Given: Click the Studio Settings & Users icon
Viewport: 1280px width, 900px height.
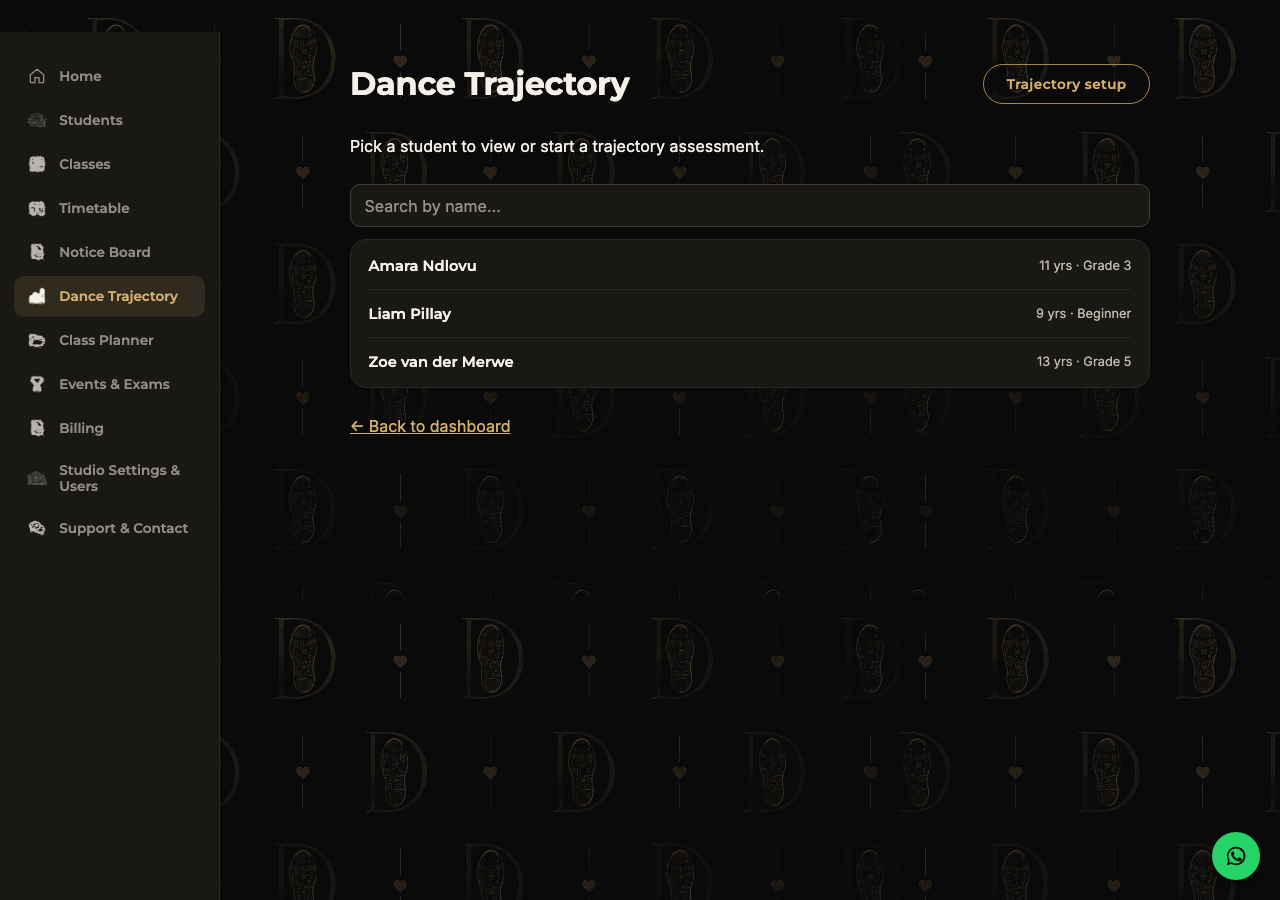Looking at the screenshot, I should [x=37, y=478].
